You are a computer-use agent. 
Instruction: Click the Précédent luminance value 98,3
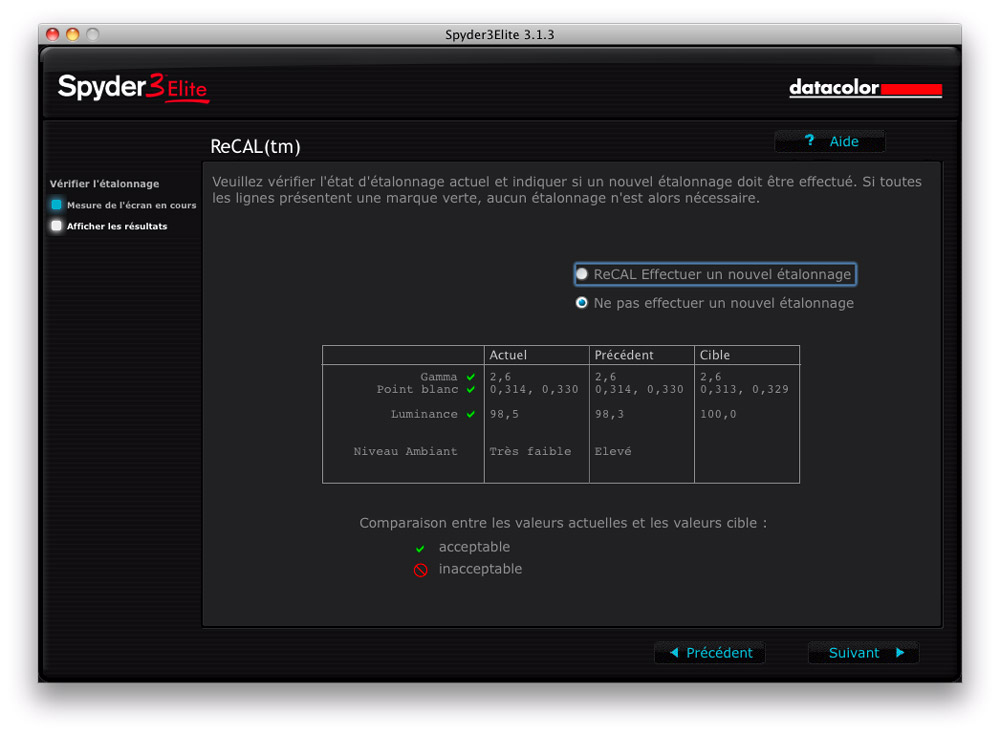(x=610, y=414)
